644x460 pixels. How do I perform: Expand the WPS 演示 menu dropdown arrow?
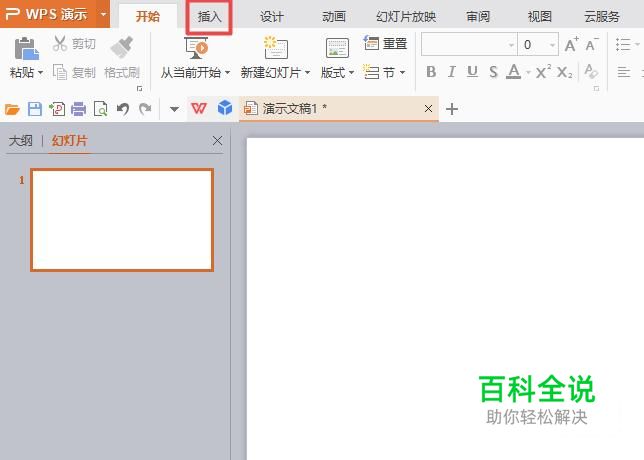103,14
